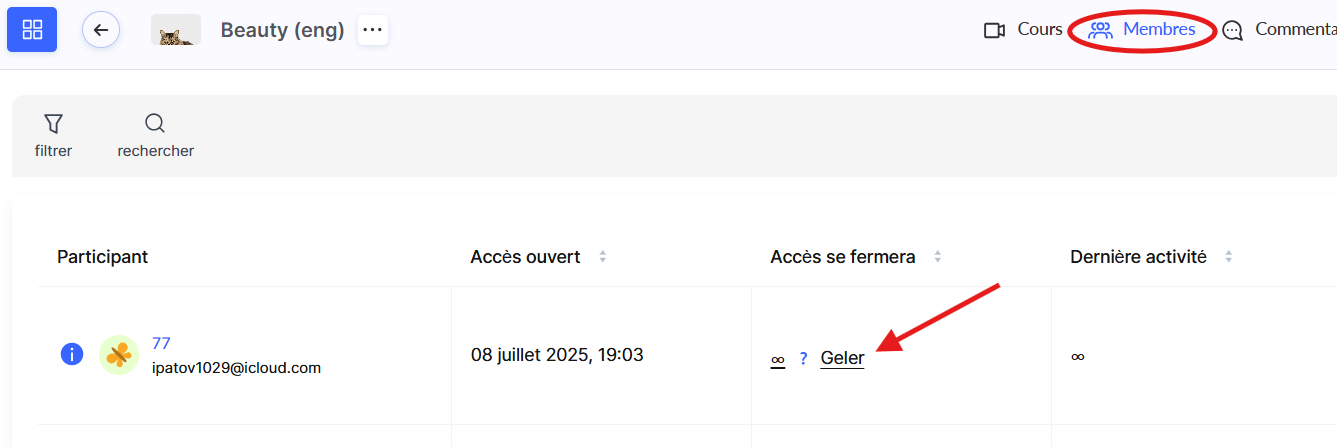Open the three-dots menu beside Beauty (eng)
Viewport: 1337px width, 447px height.
pos(373,30)
